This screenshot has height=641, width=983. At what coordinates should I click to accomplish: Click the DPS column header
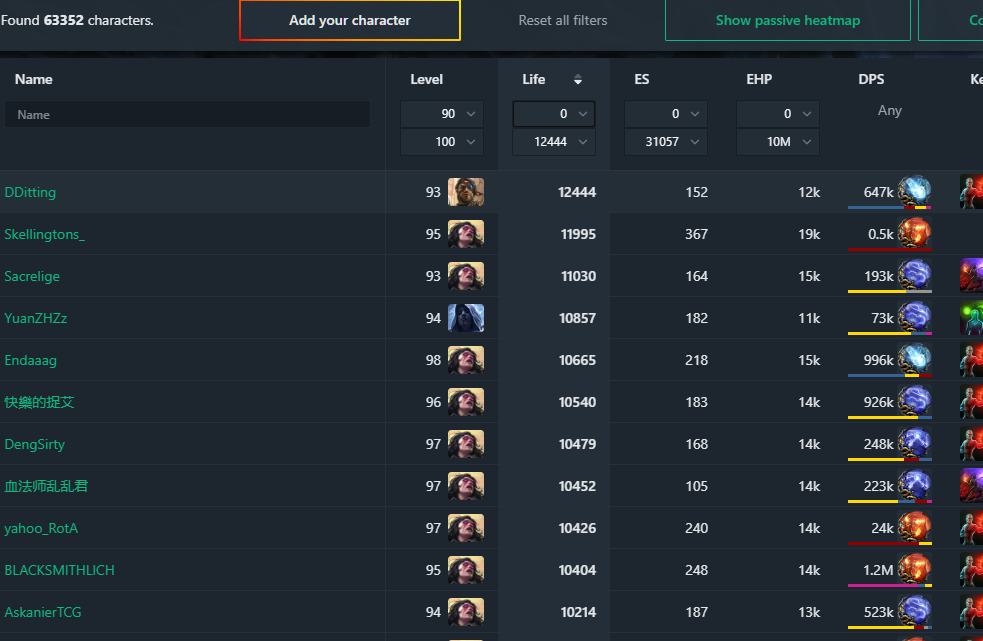click(871, 79)
